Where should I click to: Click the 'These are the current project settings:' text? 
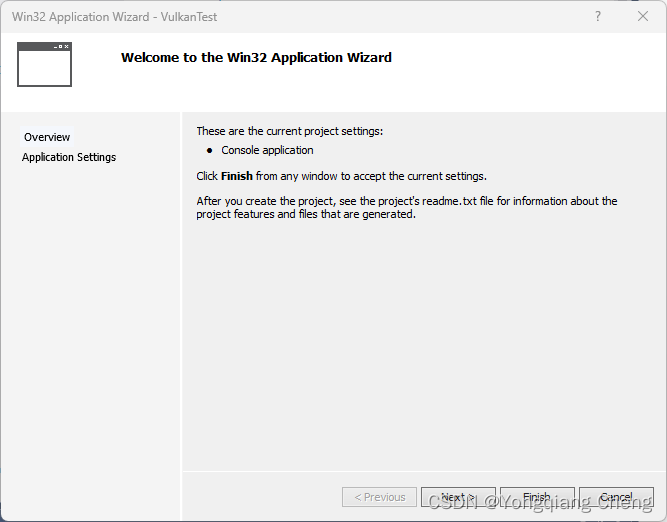[x=290, y=131]
